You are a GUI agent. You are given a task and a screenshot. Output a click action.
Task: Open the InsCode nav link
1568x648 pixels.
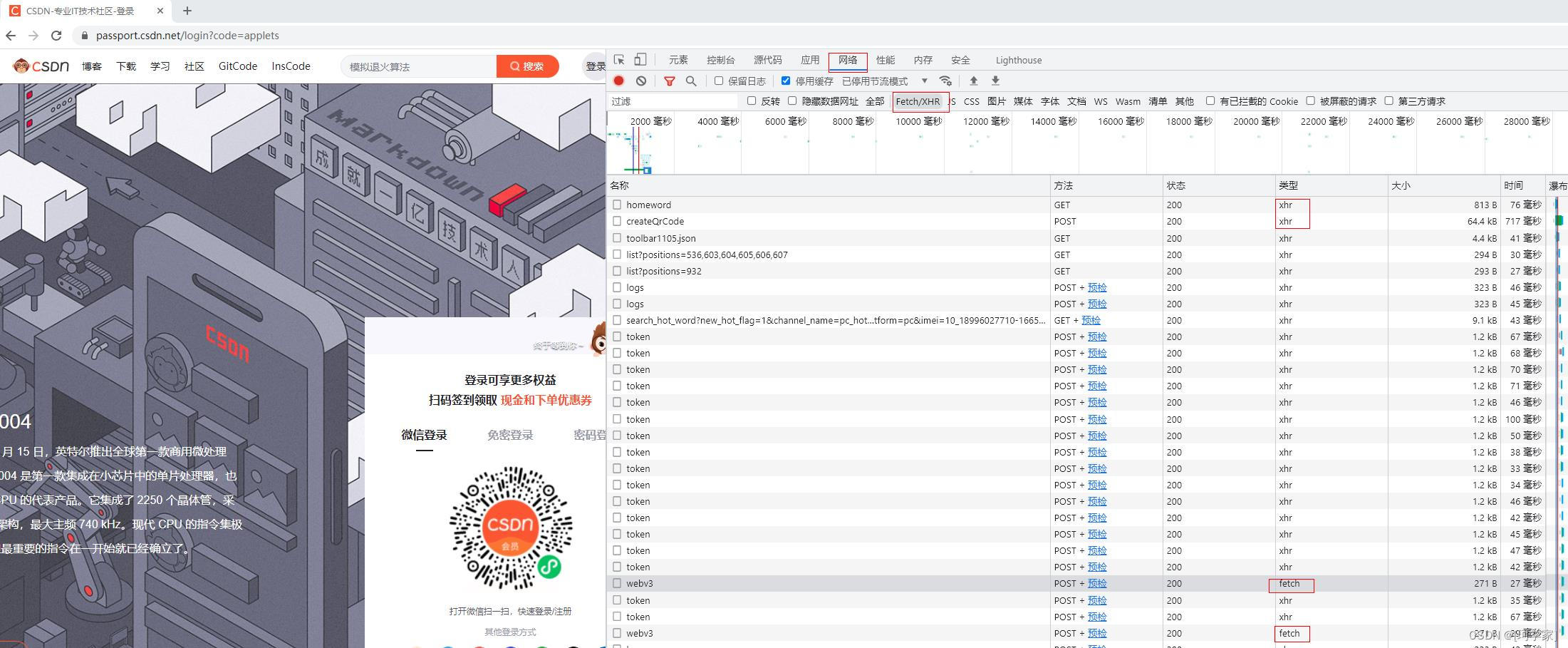point(291,66)
